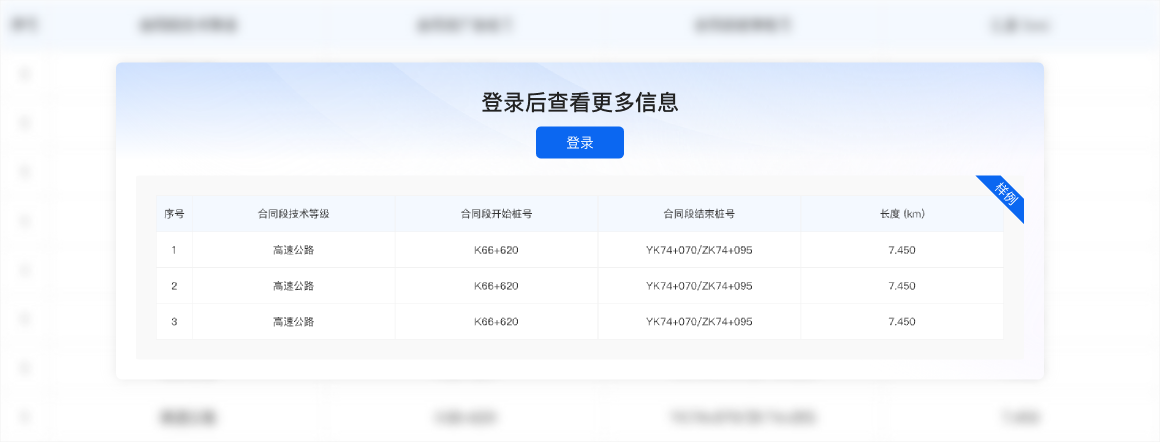Click the 样例 corner ribbon
1160x442 pixels.
tap(1005, 195)
